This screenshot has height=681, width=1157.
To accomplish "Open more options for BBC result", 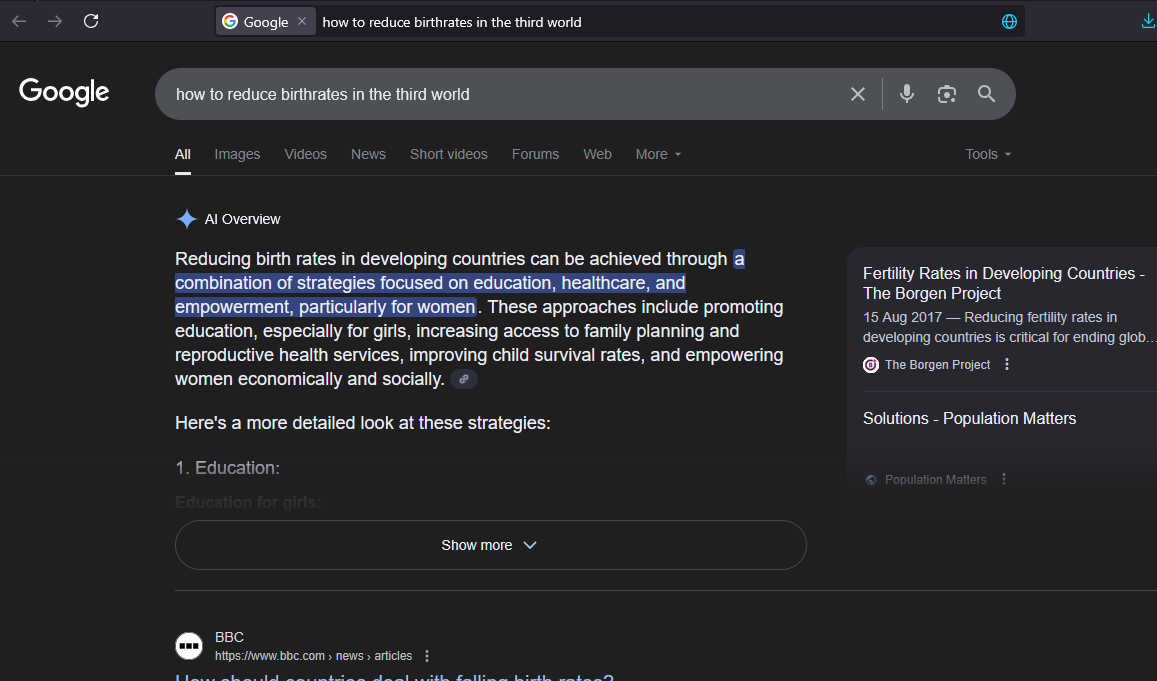I will [x=427, y=656].
